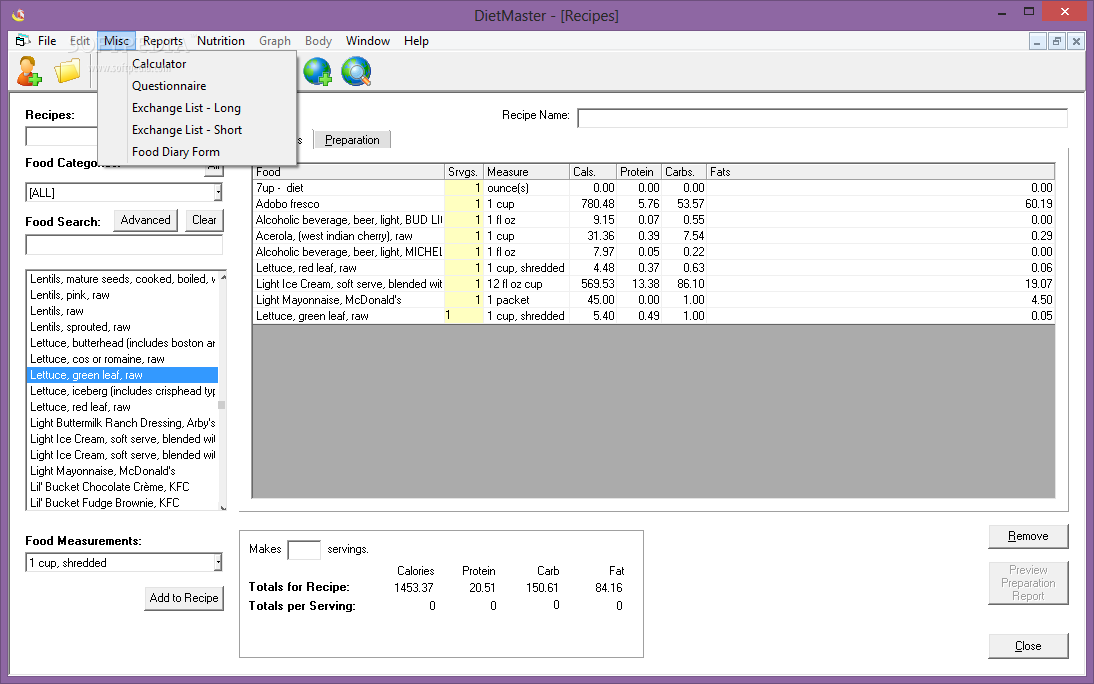Open the Window menu

pyautogui.click(x=368, y=41)
